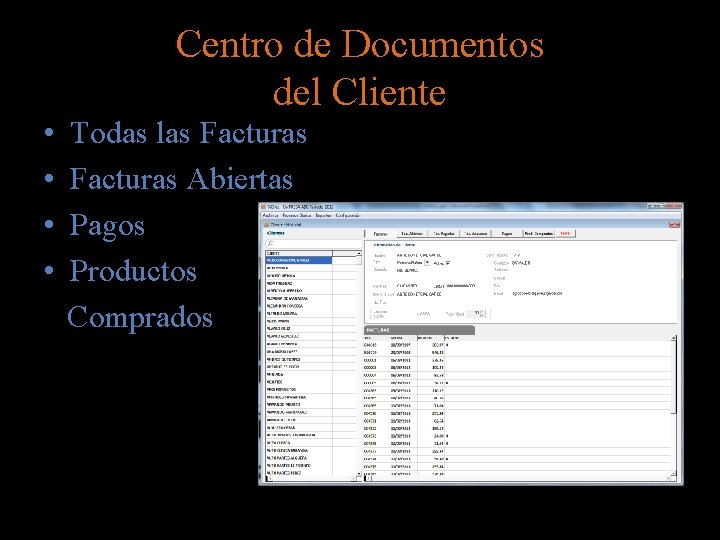Switch to the Fac. Pagadas tab
Viewport: 720px width, 540px height.
[x=444, y=234]
